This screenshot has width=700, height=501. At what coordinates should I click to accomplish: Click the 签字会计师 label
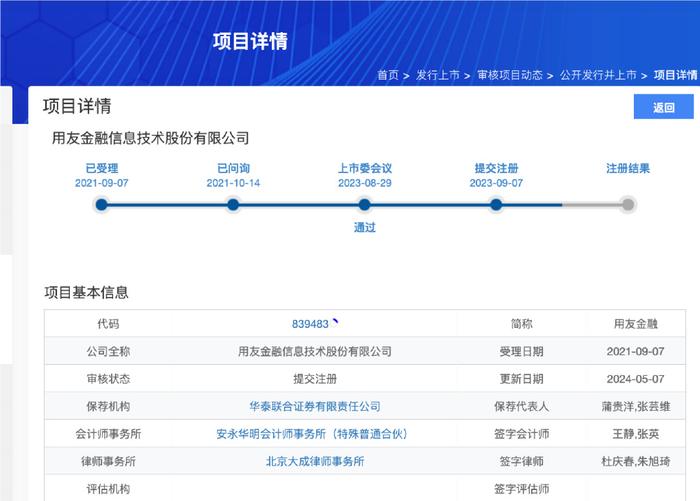click(521, 434)
